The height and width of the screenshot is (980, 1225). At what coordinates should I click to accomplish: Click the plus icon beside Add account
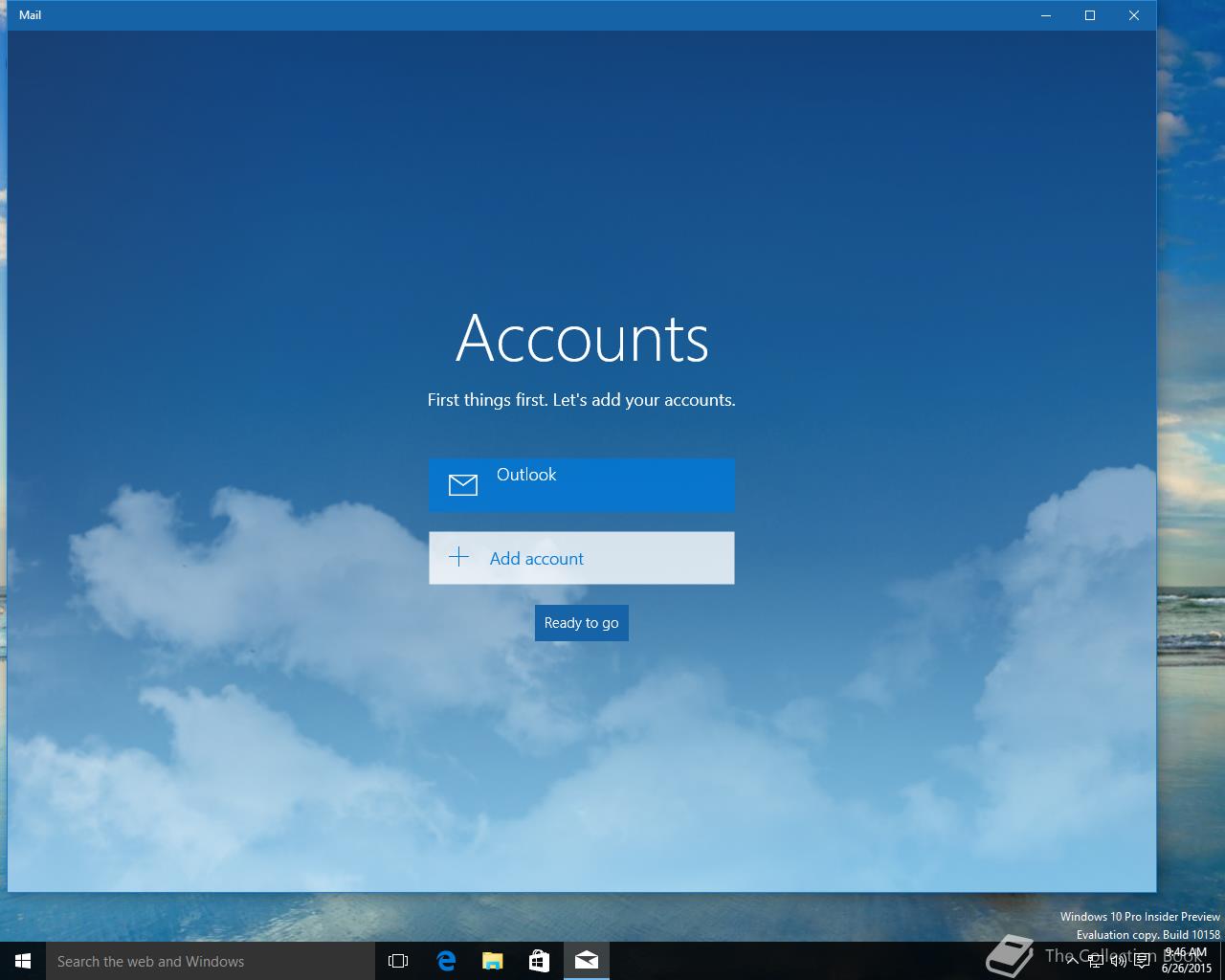[x=459, y=557]
